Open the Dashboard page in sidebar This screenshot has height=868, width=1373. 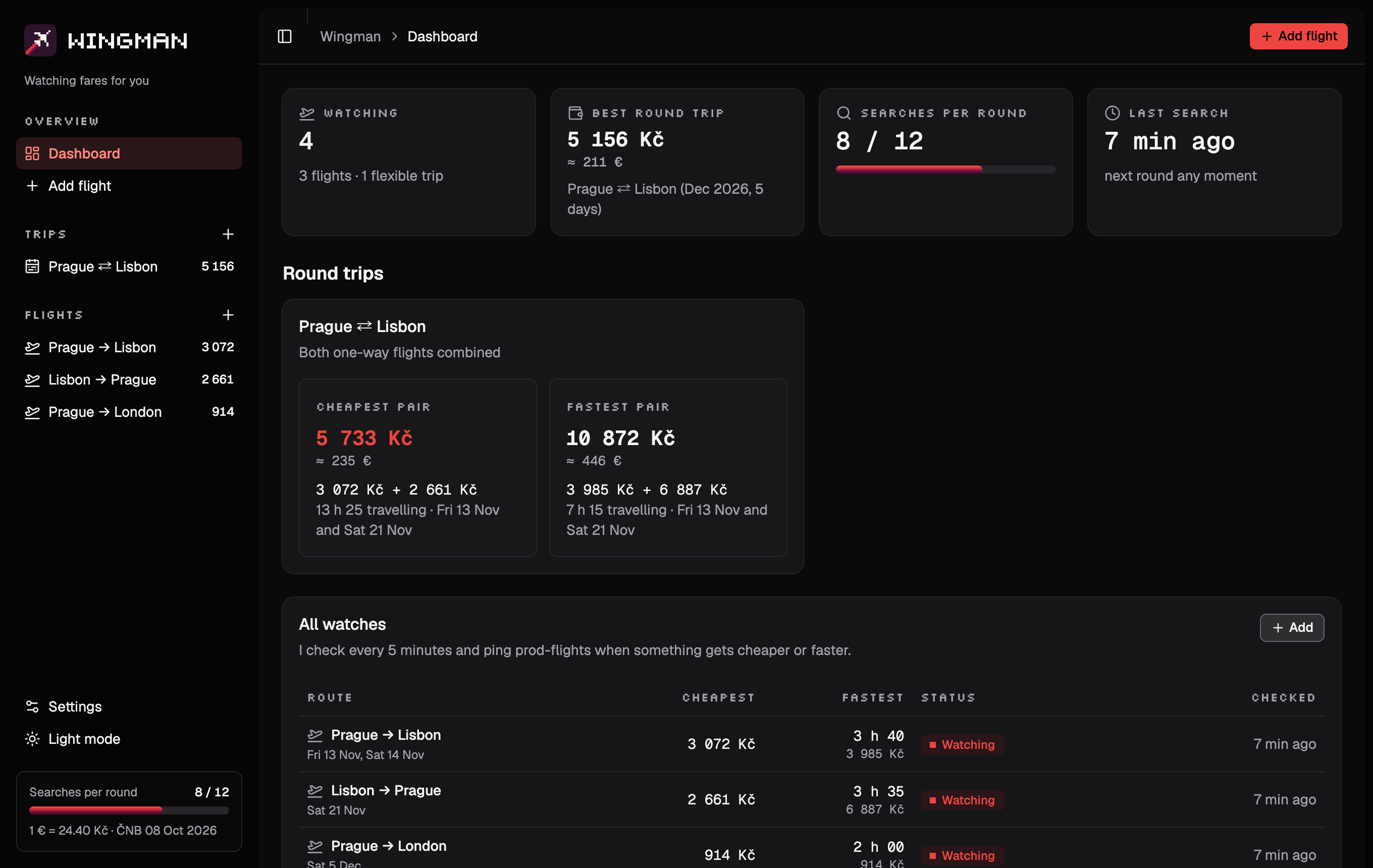(x=129, y=153)
